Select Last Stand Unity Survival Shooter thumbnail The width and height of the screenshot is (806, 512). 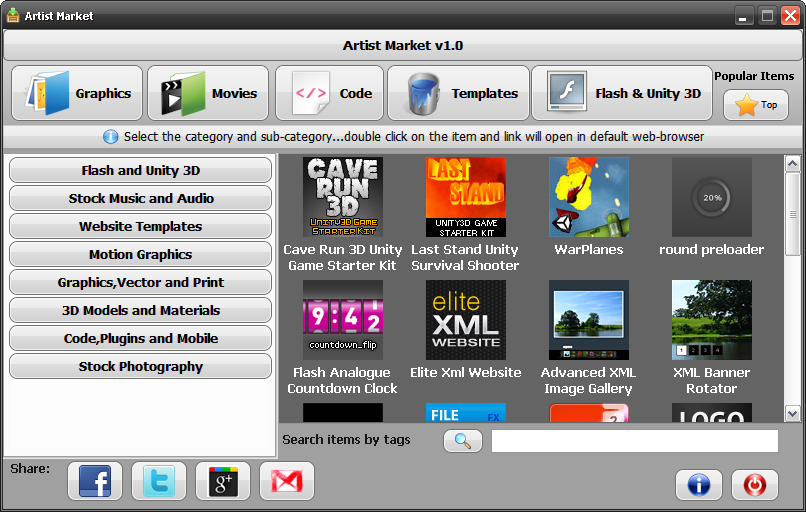[466, 197]
